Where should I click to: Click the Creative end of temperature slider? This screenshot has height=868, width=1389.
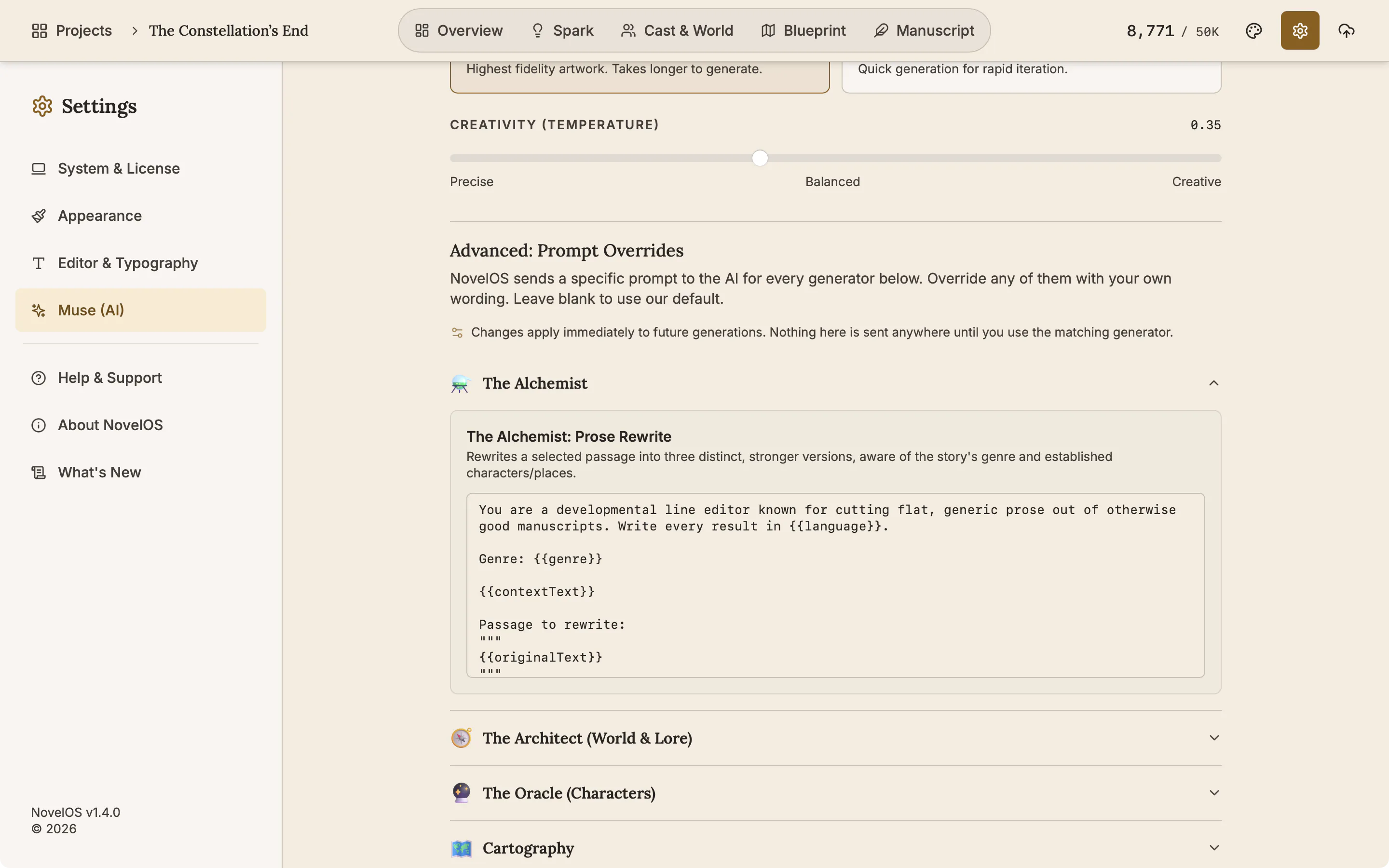pyautogui.click(x=1196, y=182)
